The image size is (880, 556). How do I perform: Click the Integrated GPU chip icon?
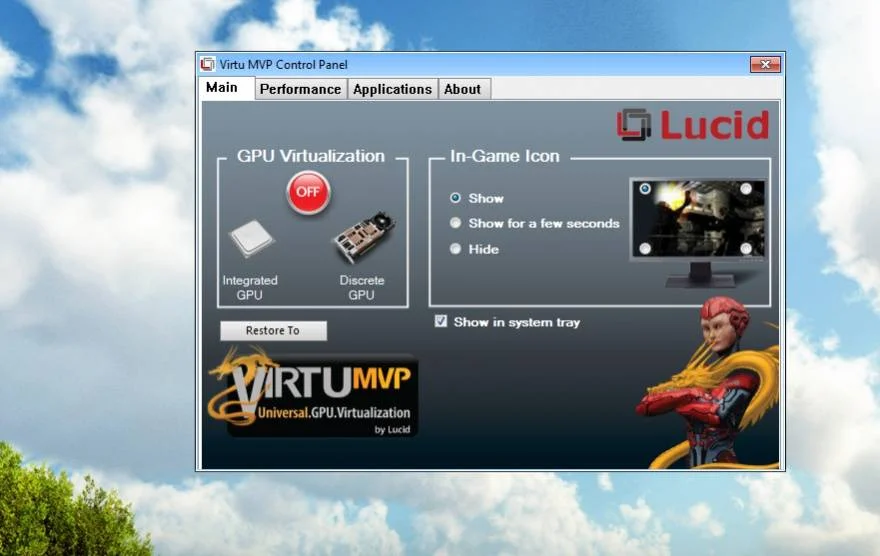pos(251,239)
